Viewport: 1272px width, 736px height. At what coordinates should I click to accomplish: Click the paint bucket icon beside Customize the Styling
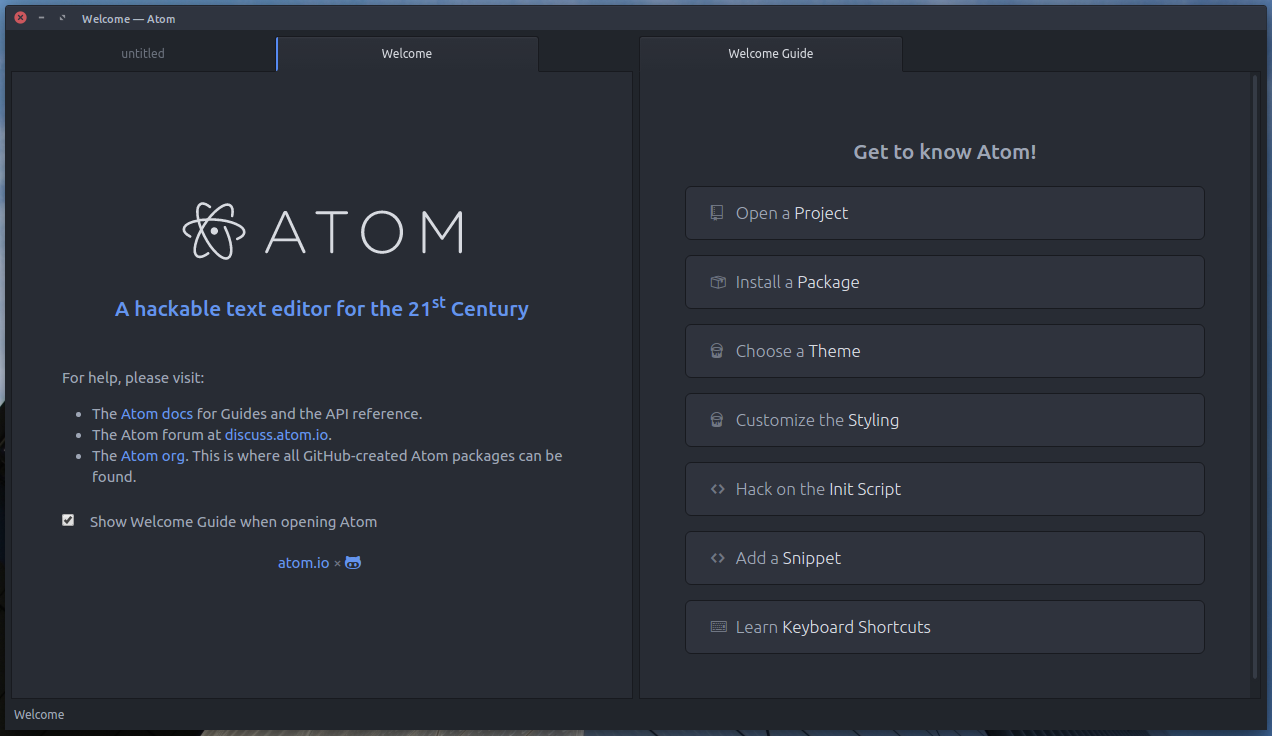(x=717, y=420)
